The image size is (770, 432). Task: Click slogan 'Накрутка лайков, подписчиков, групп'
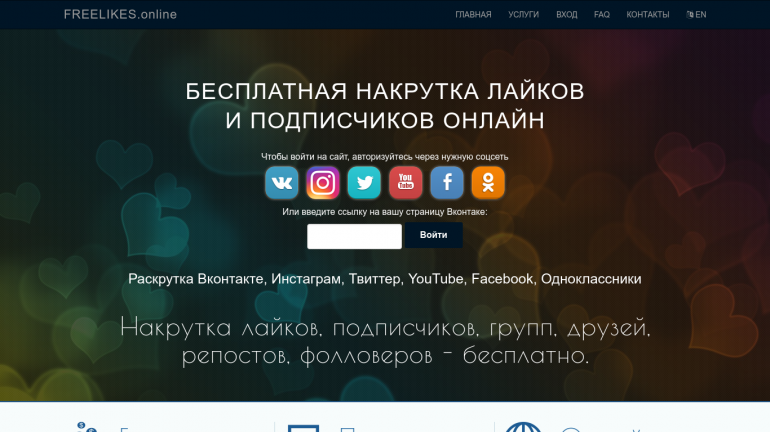(x=339, y=327)
